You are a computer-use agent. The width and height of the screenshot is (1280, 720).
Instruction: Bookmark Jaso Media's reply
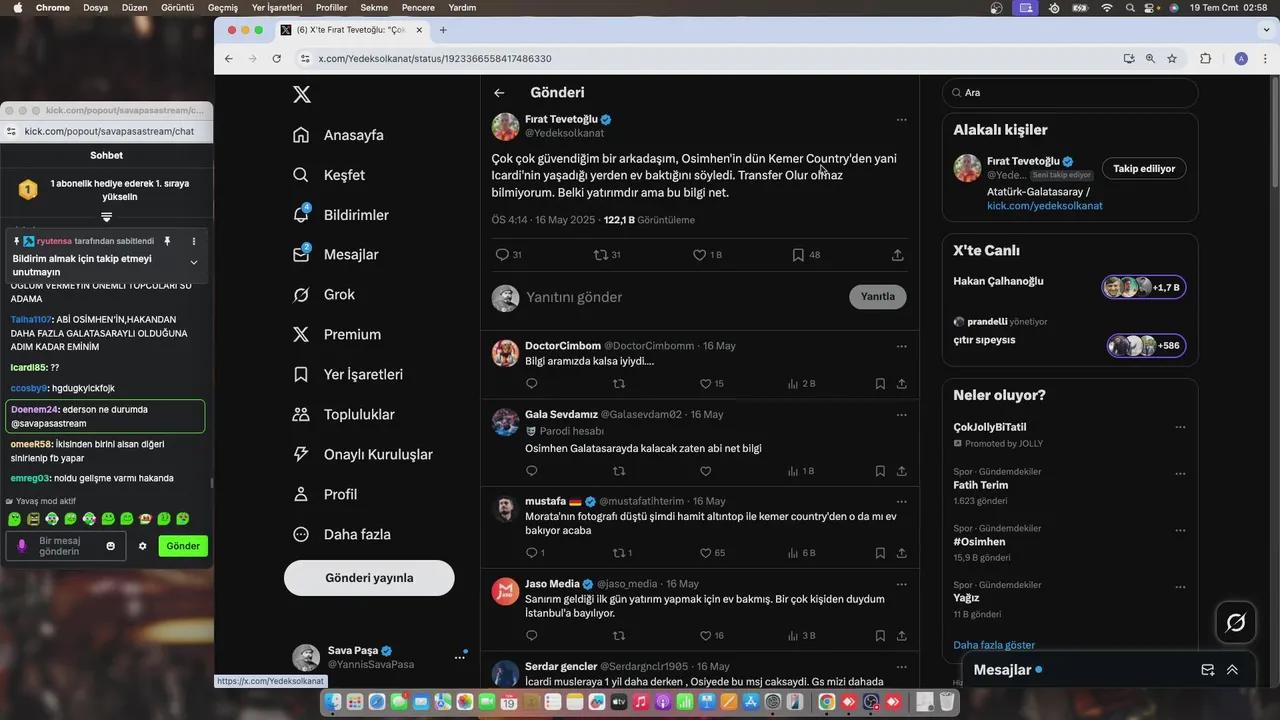[880, 635]
